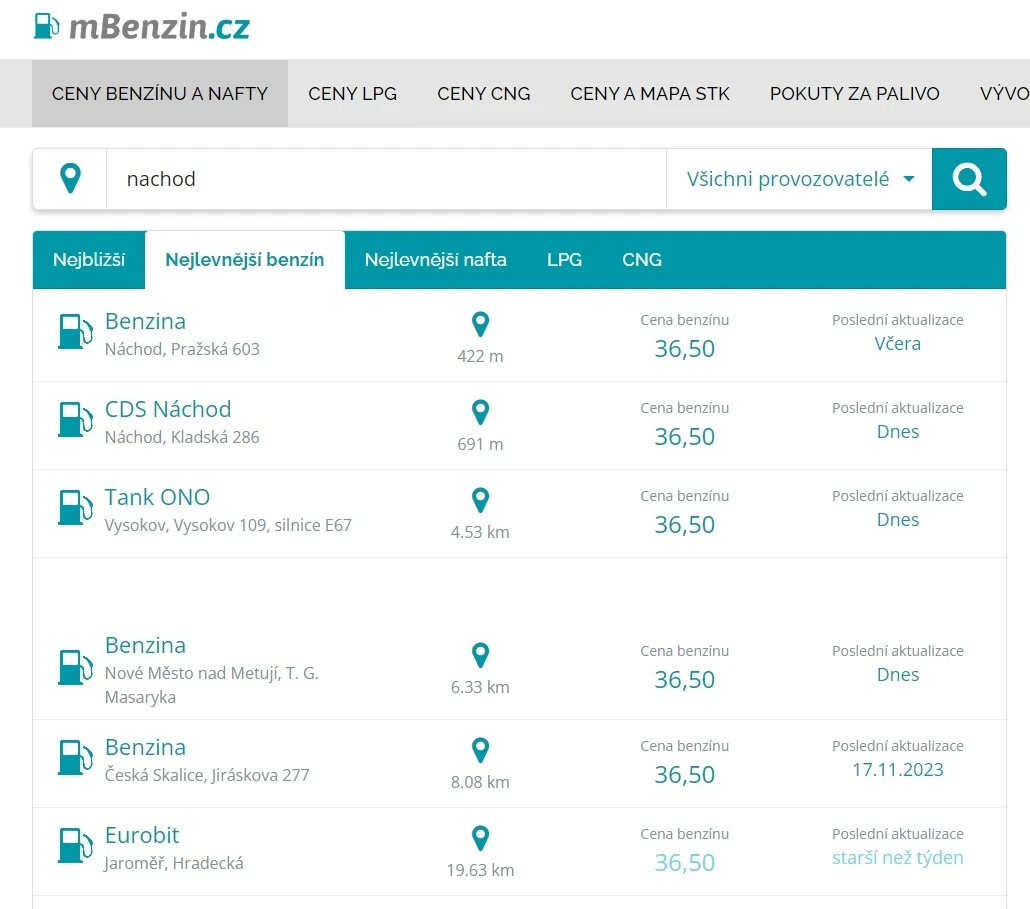Expand the Všichni provozovatelé dropdown
Image resolution: width=1030 pixels, height=909 pixels.
pos(799,179)
